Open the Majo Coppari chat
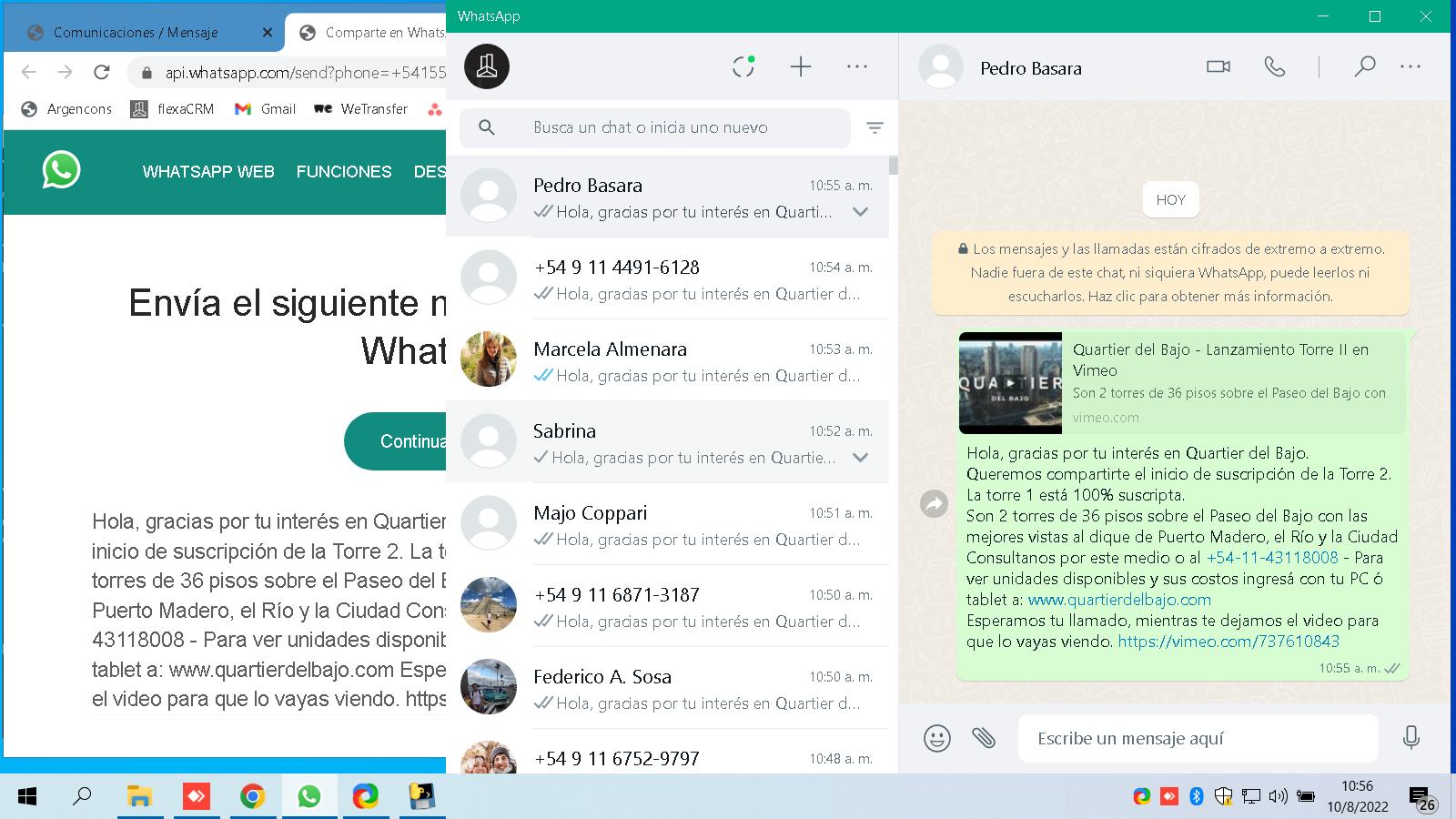1456x819 pixels. pos(667,524)
